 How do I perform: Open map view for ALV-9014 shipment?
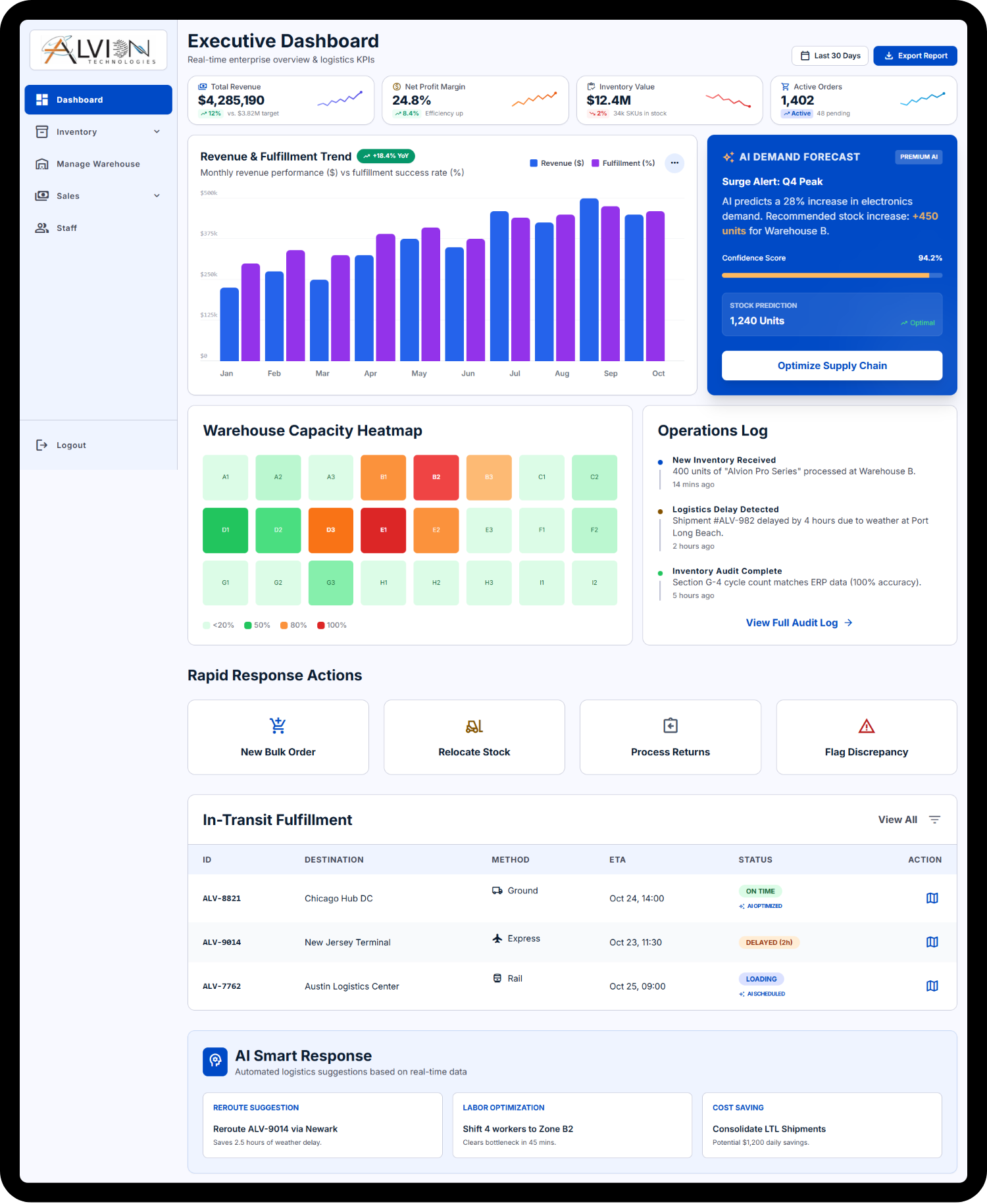(x=932, y=942)
